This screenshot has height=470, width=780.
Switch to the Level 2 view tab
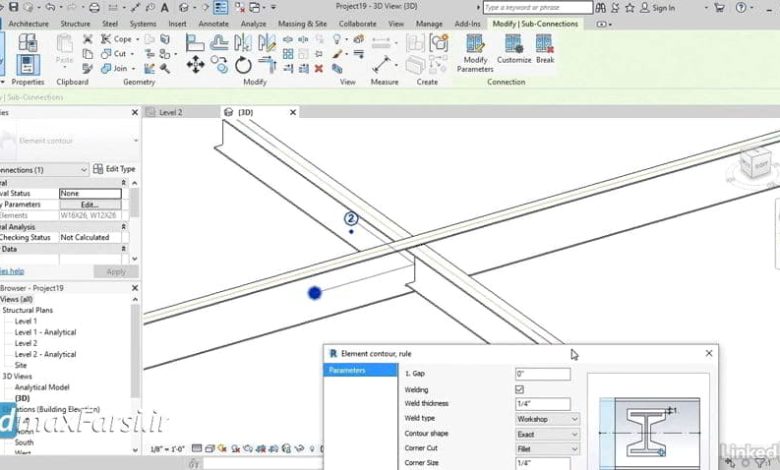[170, 112]
